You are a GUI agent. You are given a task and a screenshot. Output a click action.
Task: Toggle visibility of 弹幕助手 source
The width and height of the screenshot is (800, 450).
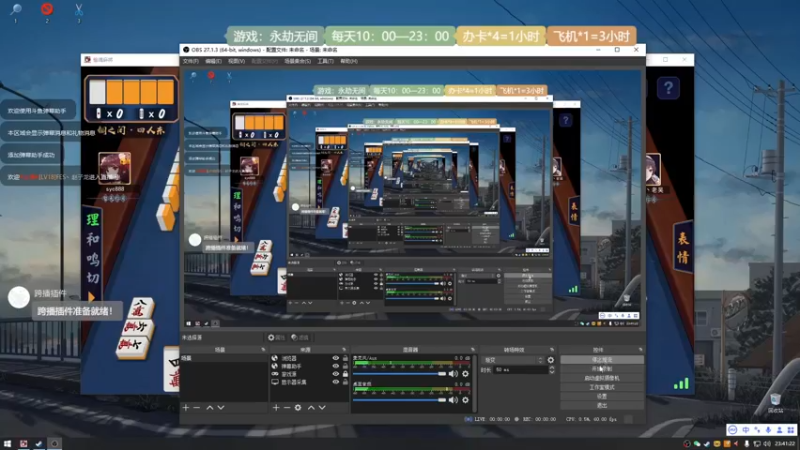[x=336, y=366]
